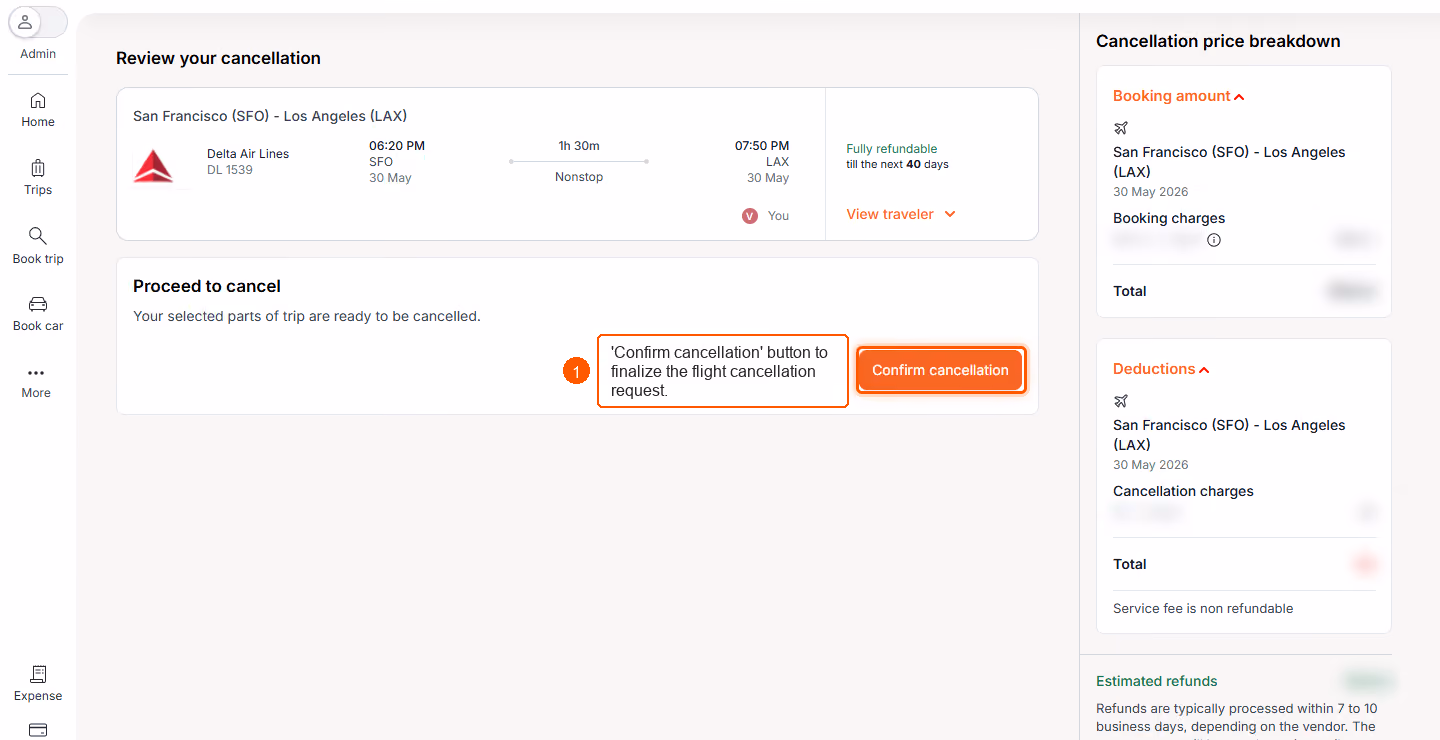Select the Book car icon
The width and height of the screenshot is (1440, 740).
pos(38,304)
